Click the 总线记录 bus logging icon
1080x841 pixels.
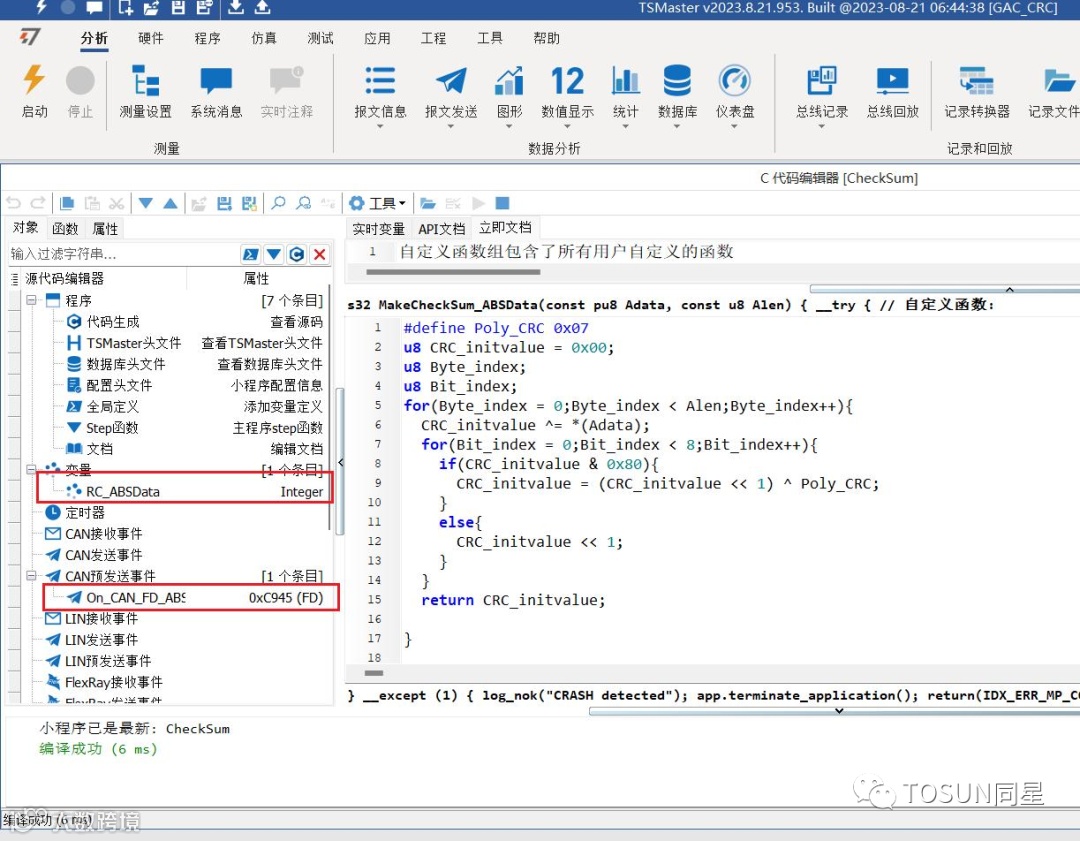click(x=821, y=81)
